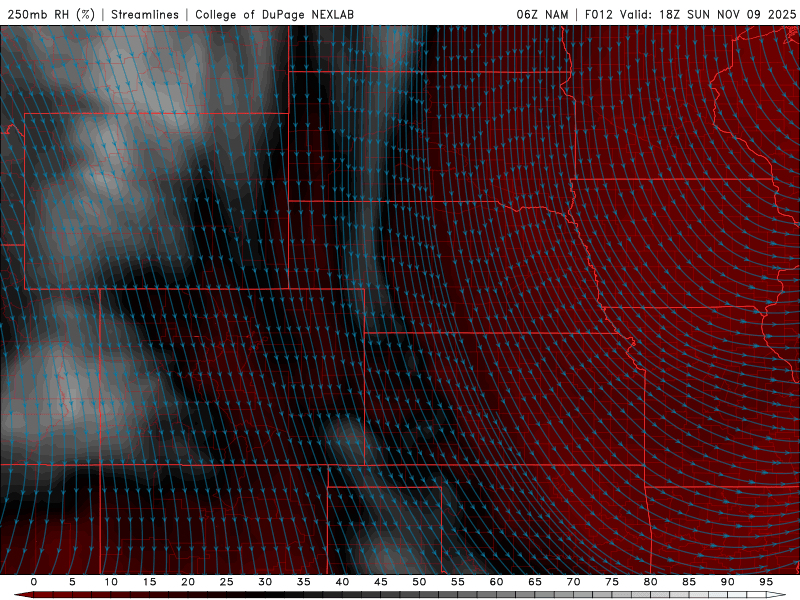The width and height of the screenshot is (800, 600).
Task: Click the 'College of DuPage NEXLAB' text
Action: 274,14
